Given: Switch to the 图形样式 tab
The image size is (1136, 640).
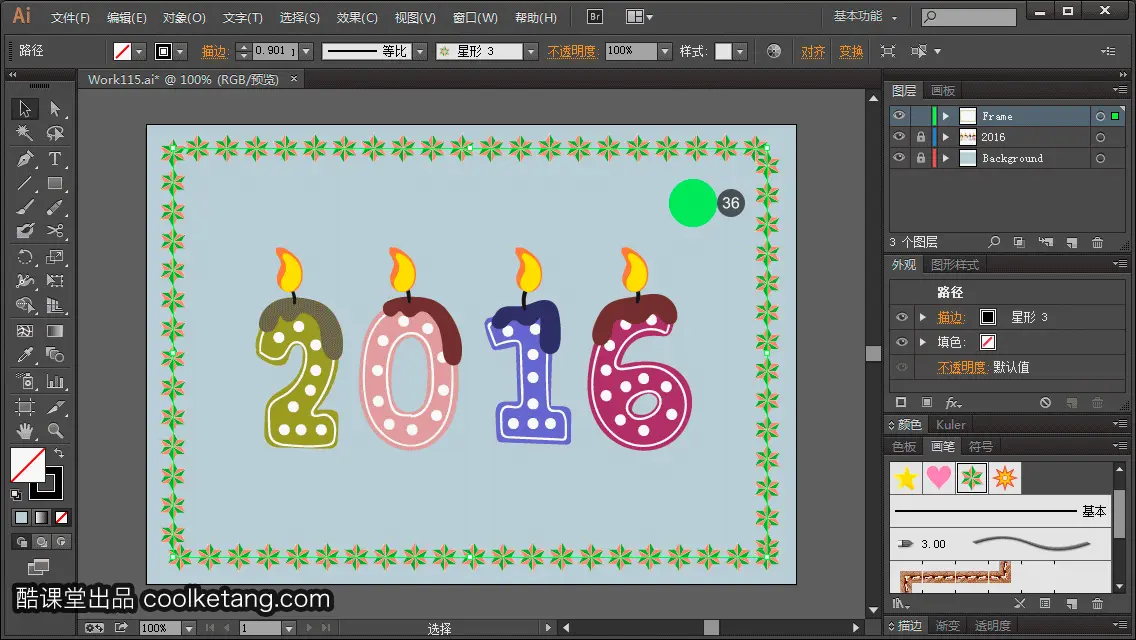Looking at the screenshot, I should coord(955,265).
